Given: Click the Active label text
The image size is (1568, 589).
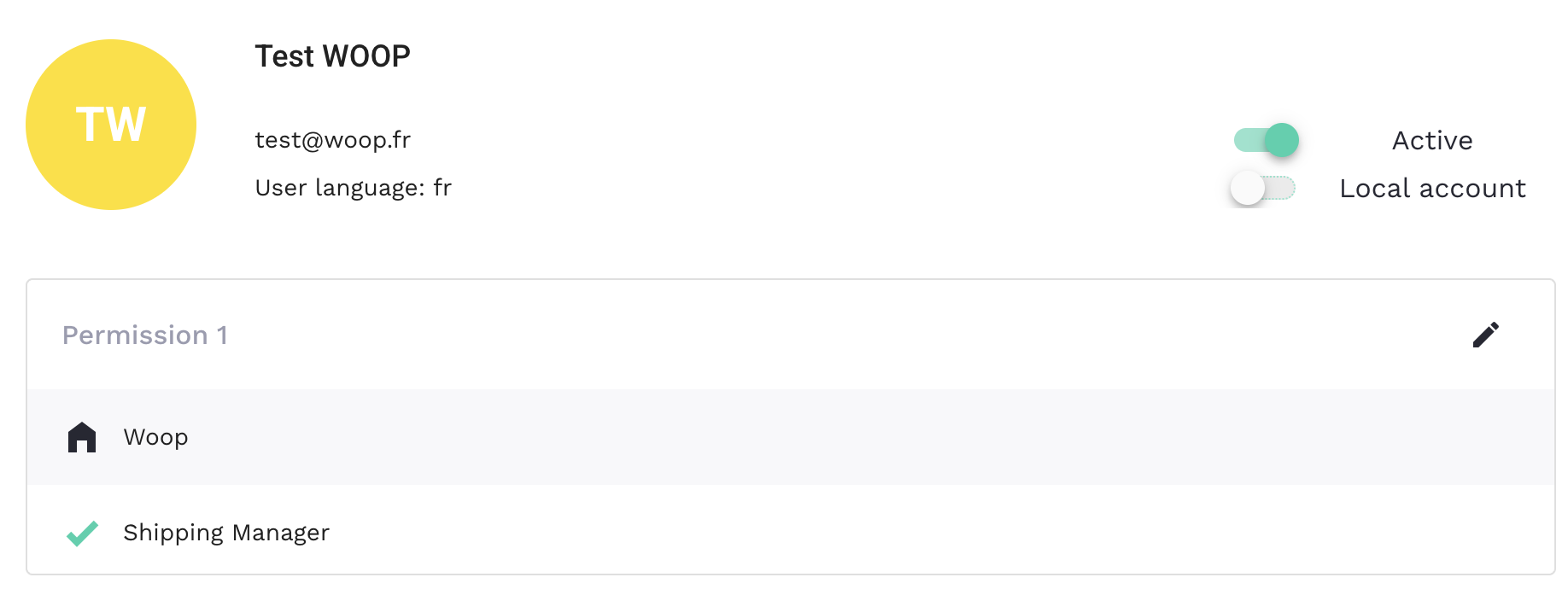Looking at the screenshot, I should [1432, 140].
